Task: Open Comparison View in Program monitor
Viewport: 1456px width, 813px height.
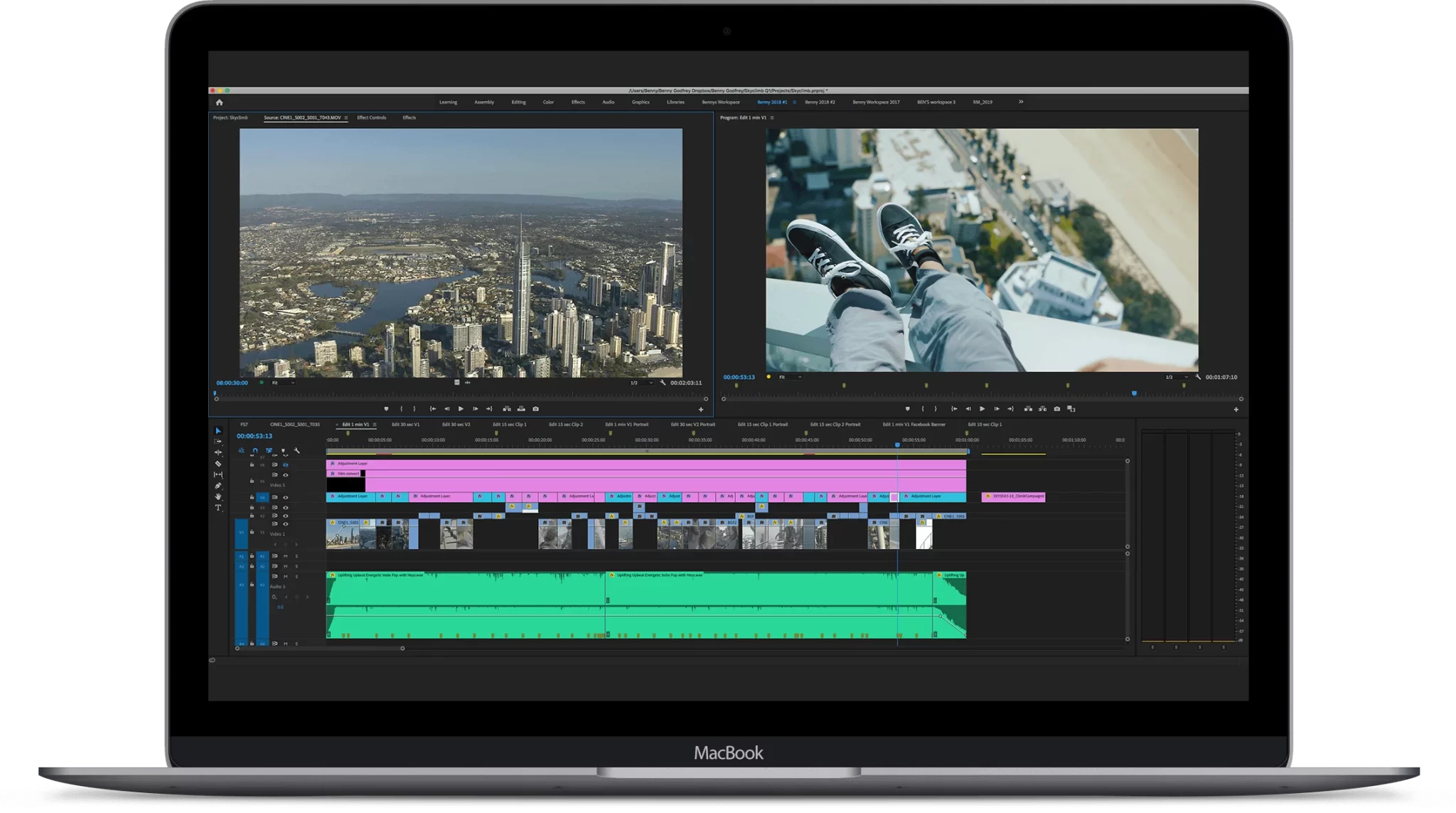Action: click(1071, 409)
